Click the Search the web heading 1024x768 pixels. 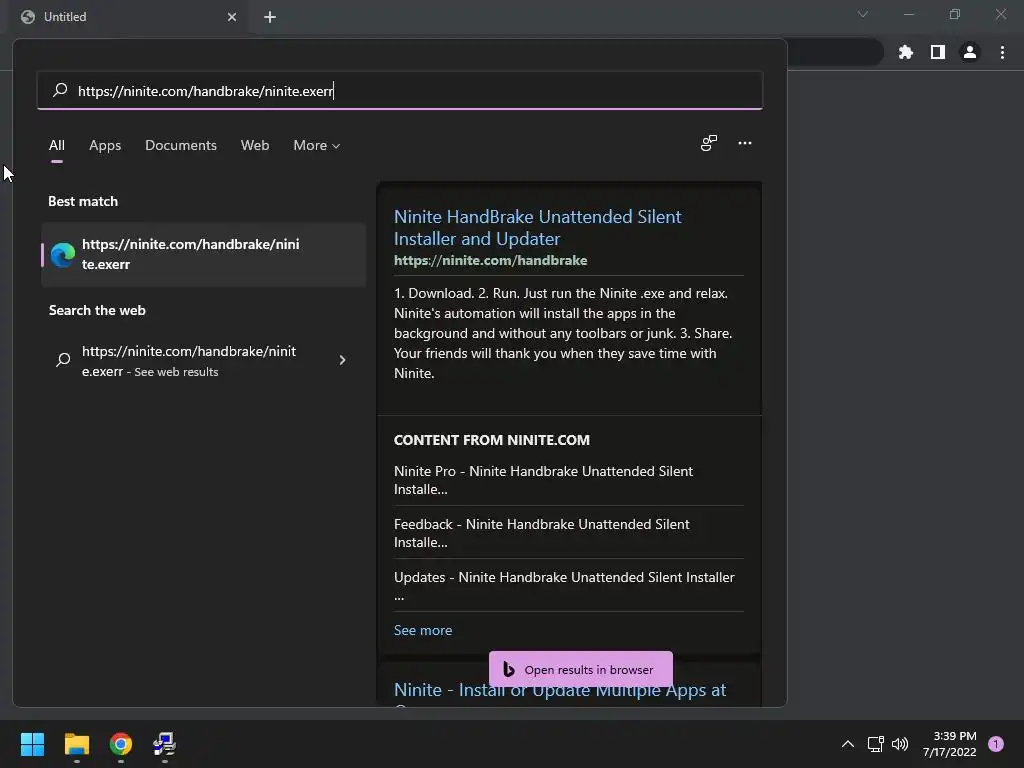[x=97, y=310]
